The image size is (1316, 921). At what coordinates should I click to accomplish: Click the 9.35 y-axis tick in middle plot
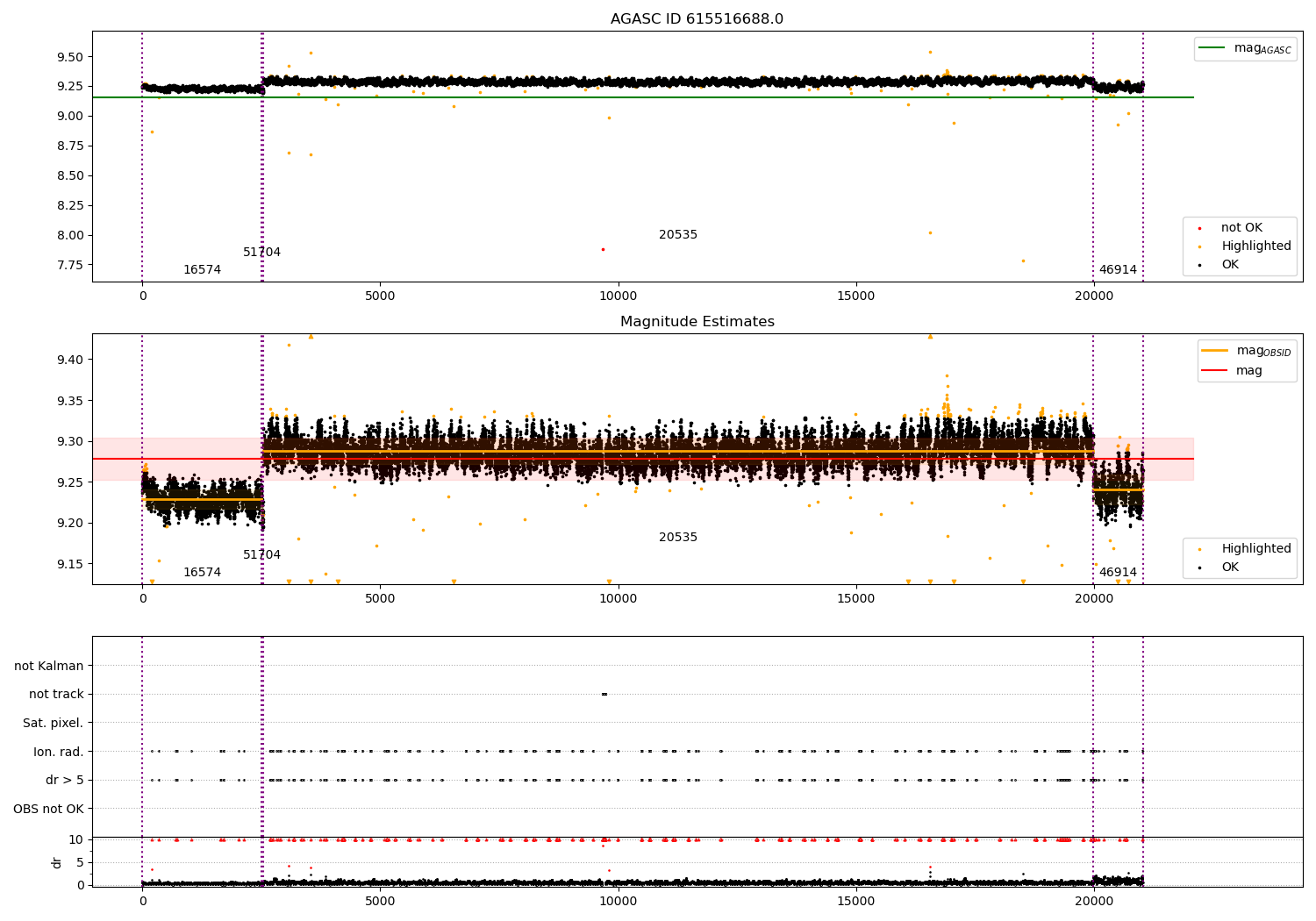point(69,401)
